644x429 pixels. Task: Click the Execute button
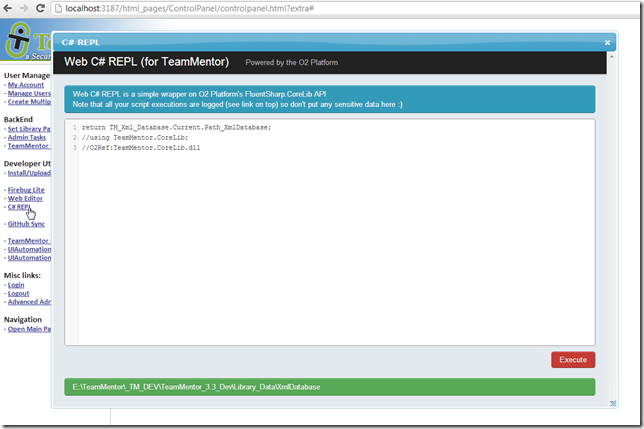(x=573, y=360)
